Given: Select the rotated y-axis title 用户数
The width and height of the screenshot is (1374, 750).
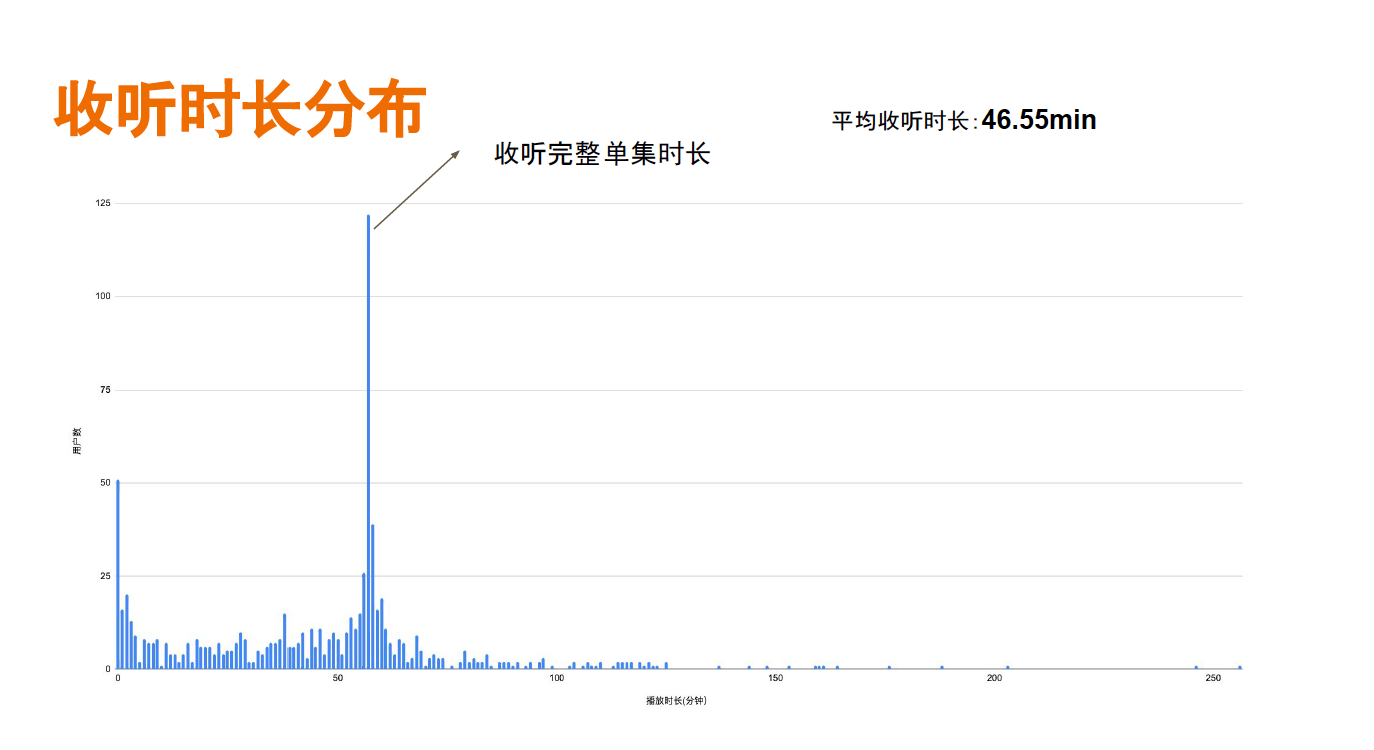Looking at the screenshot, I should [x=77, y=441].
